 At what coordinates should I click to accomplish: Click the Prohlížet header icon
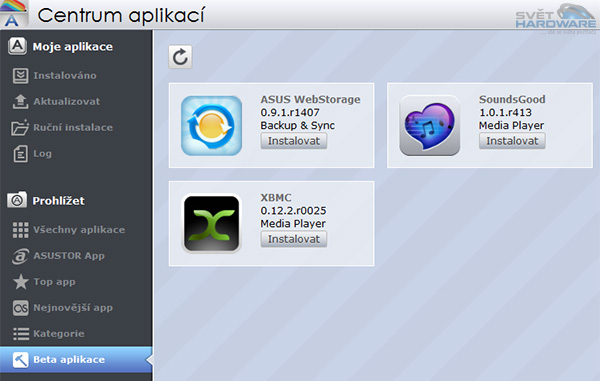coord(17,200)
